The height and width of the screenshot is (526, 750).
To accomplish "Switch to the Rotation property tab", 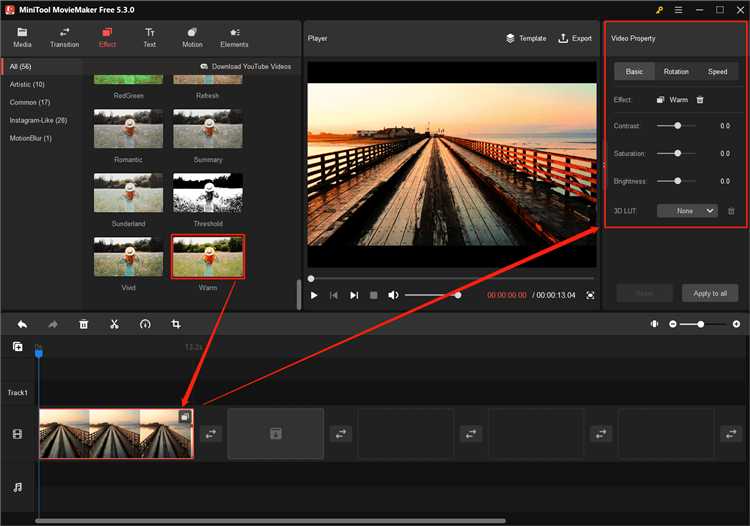I will coord(676,71).
